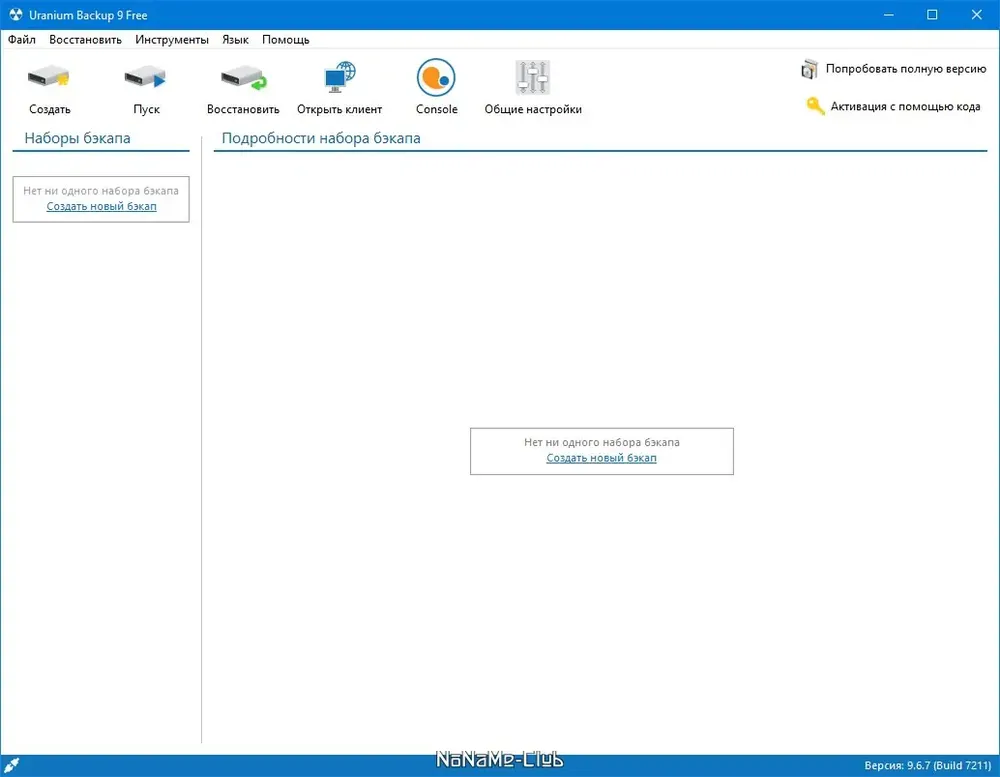Launch the Console toolbar icon

click(436, 77)
